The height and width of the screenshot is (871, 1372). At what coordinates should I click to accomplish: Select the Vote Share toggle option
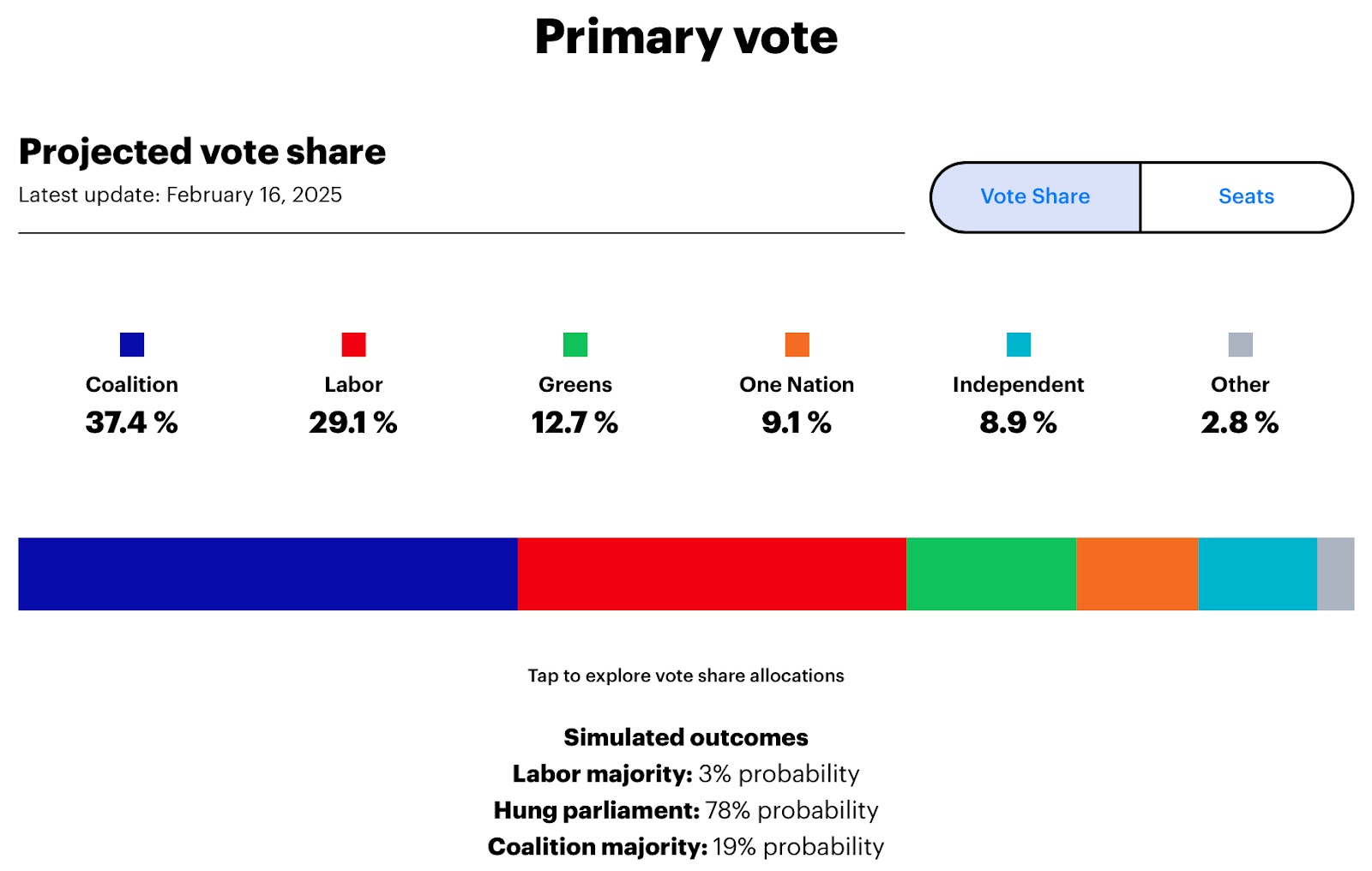pos(1035,197)
